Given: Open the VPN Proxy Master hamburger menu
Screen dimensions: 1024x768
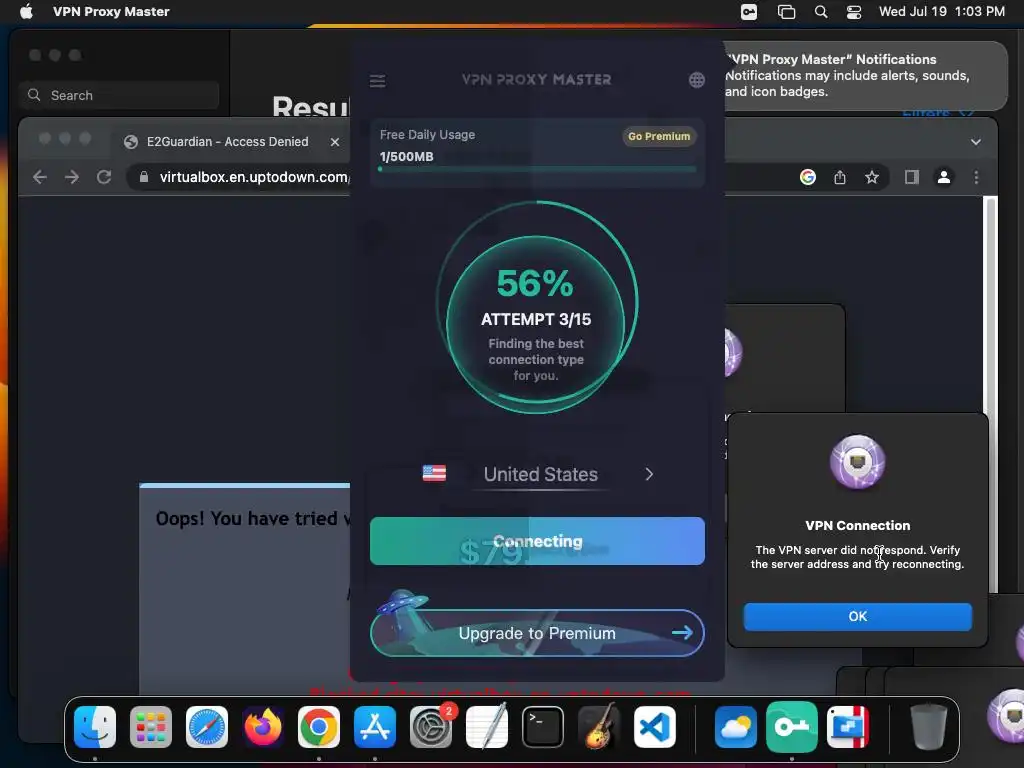Looking at the screenshot, I should point(377,81).
